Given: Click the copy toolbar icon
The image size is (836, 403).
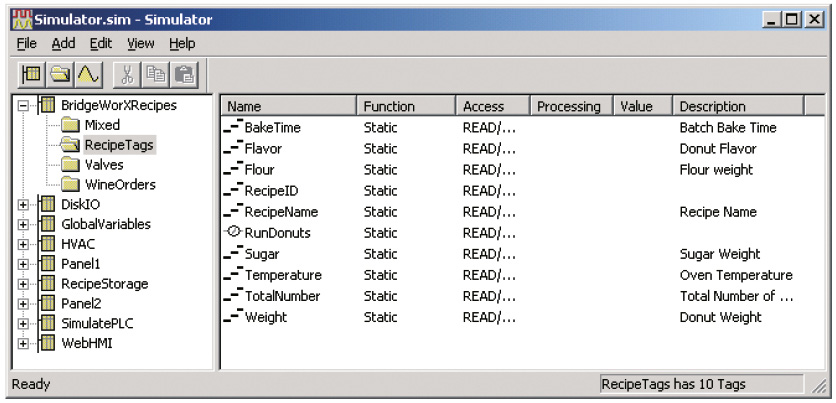Looking at the screenshot, I should point(155,75).
